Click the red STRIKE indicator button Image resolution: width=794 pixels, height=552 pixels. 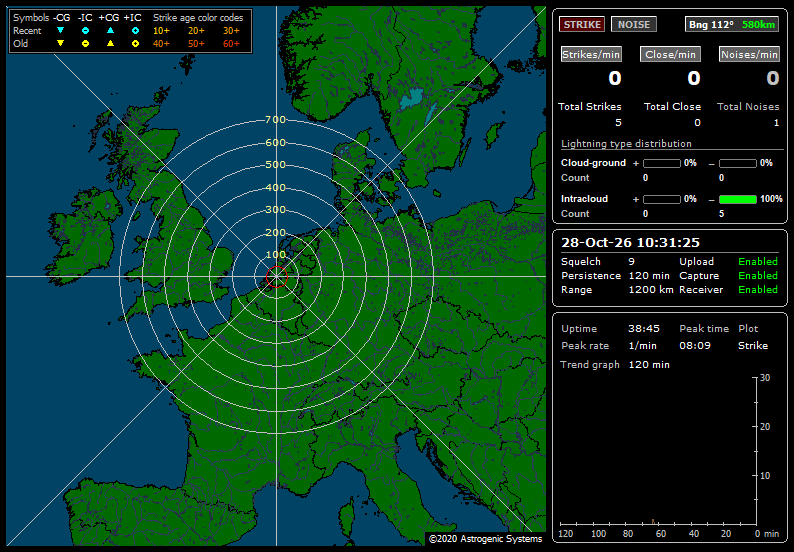[x=582, y=24]
